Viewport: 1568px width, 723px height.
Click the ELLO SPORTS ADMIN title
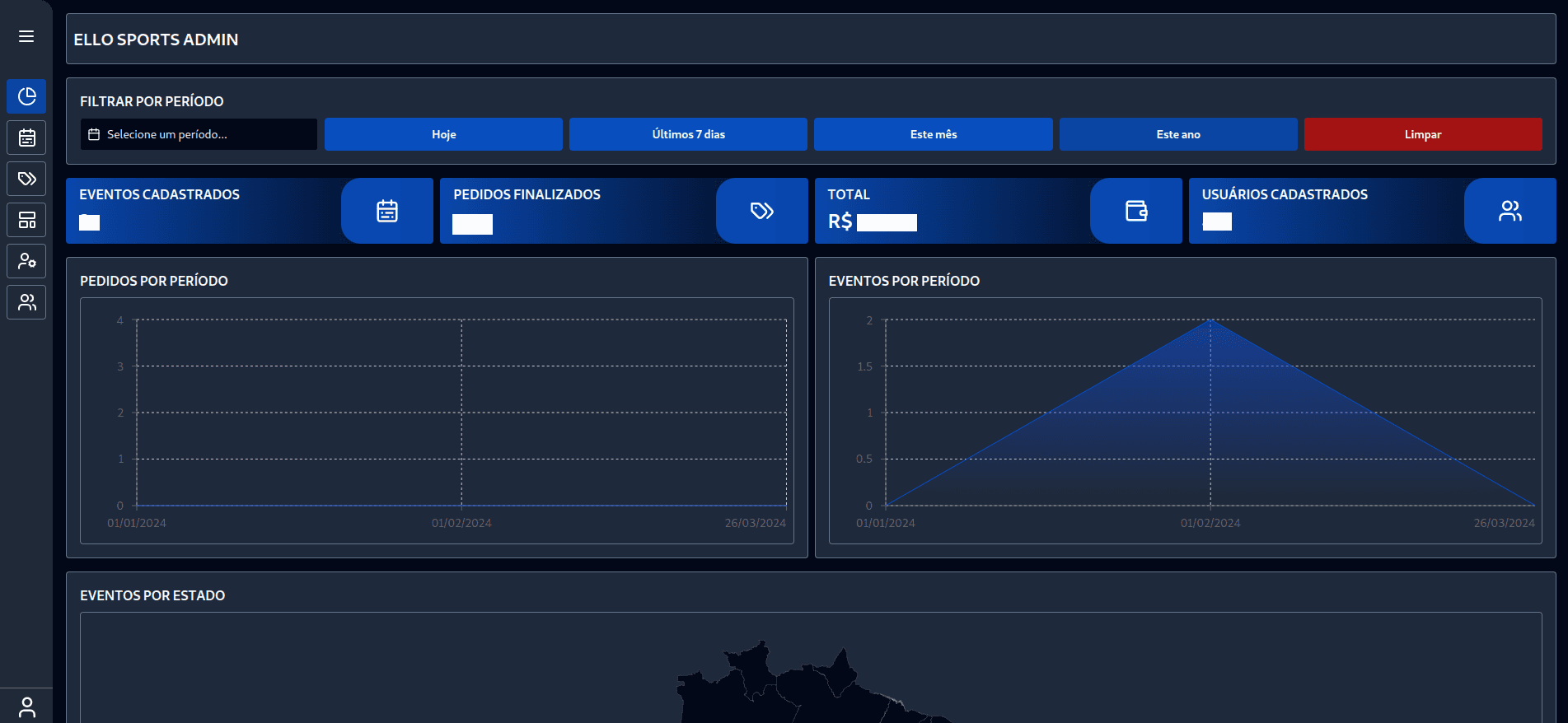156,40
